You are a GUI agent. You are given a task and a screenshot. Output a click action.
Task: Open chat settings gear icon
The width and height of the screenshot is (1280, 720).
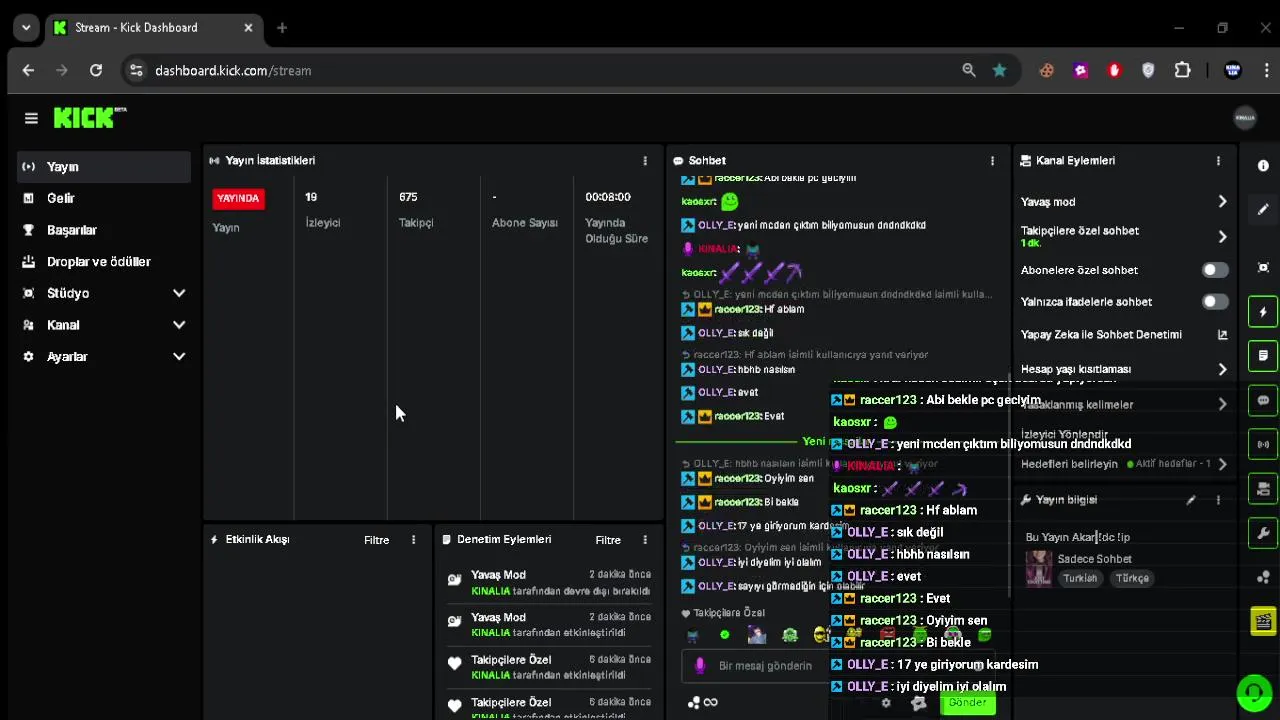[886, 703]
